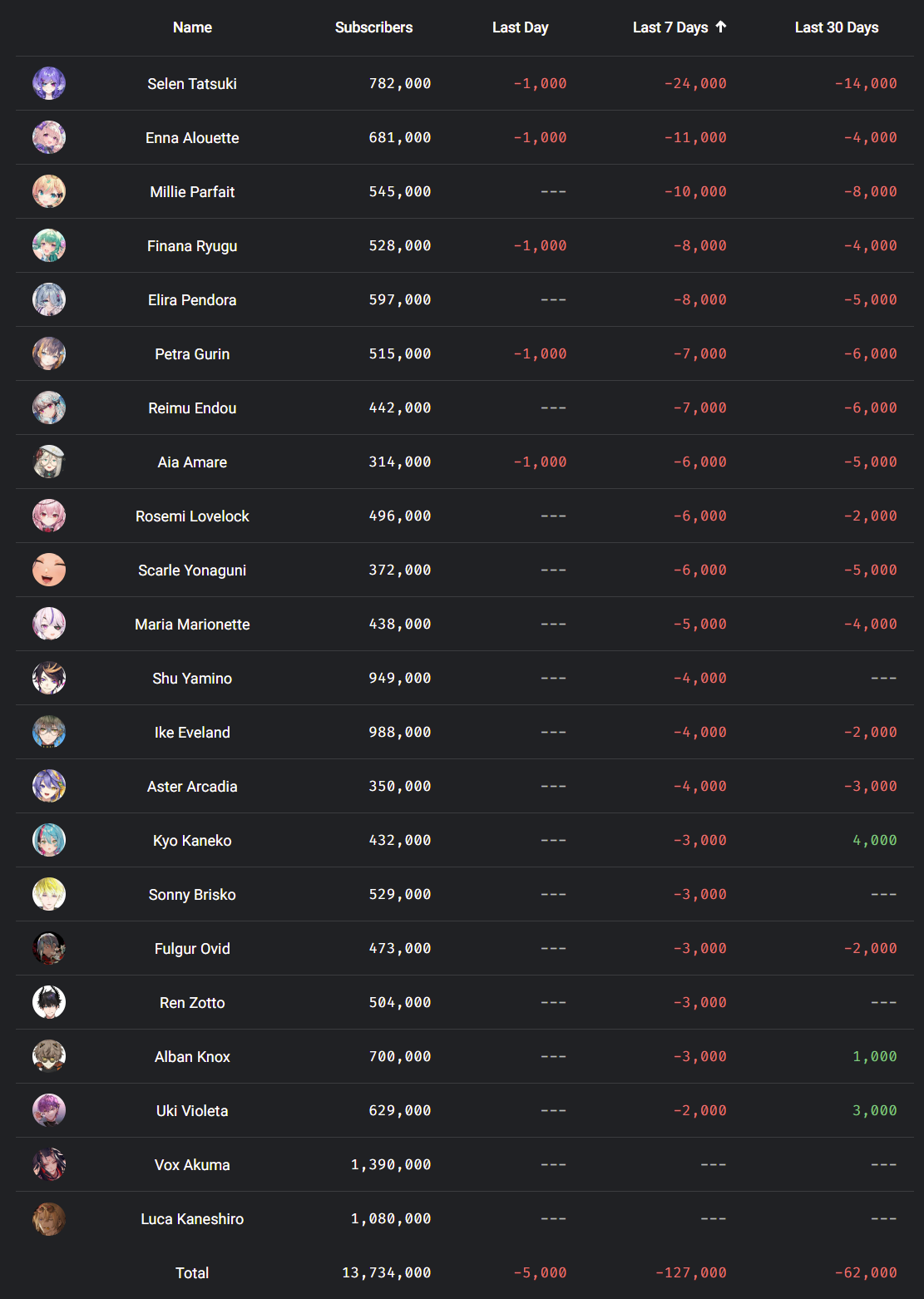Click Luca Kaneshiro's avatar icon
This screenshot has width=924, height=1299.
[49, 1218]
